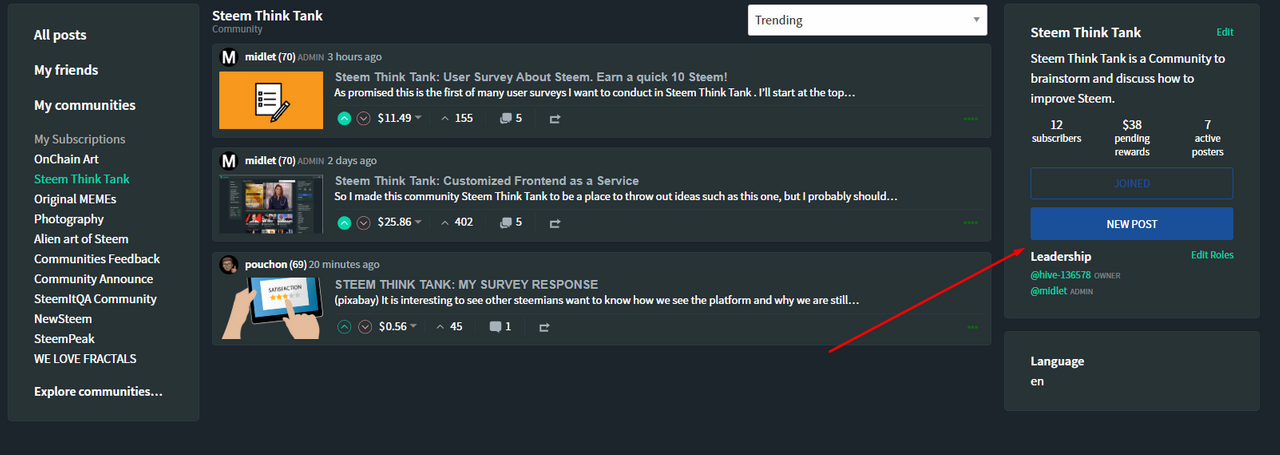The image size is (1280, 455).
Task: Expand the $25.86 payout details
Action: click(x=400, y=222)
